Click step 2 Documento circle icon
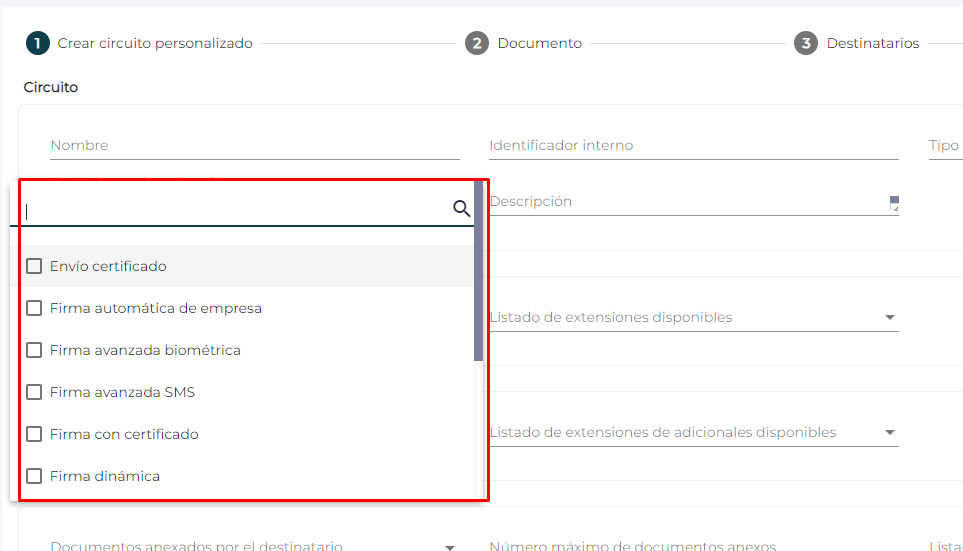Image resolution: width=963 pixels, height=551 pixels. click(477, 44)
